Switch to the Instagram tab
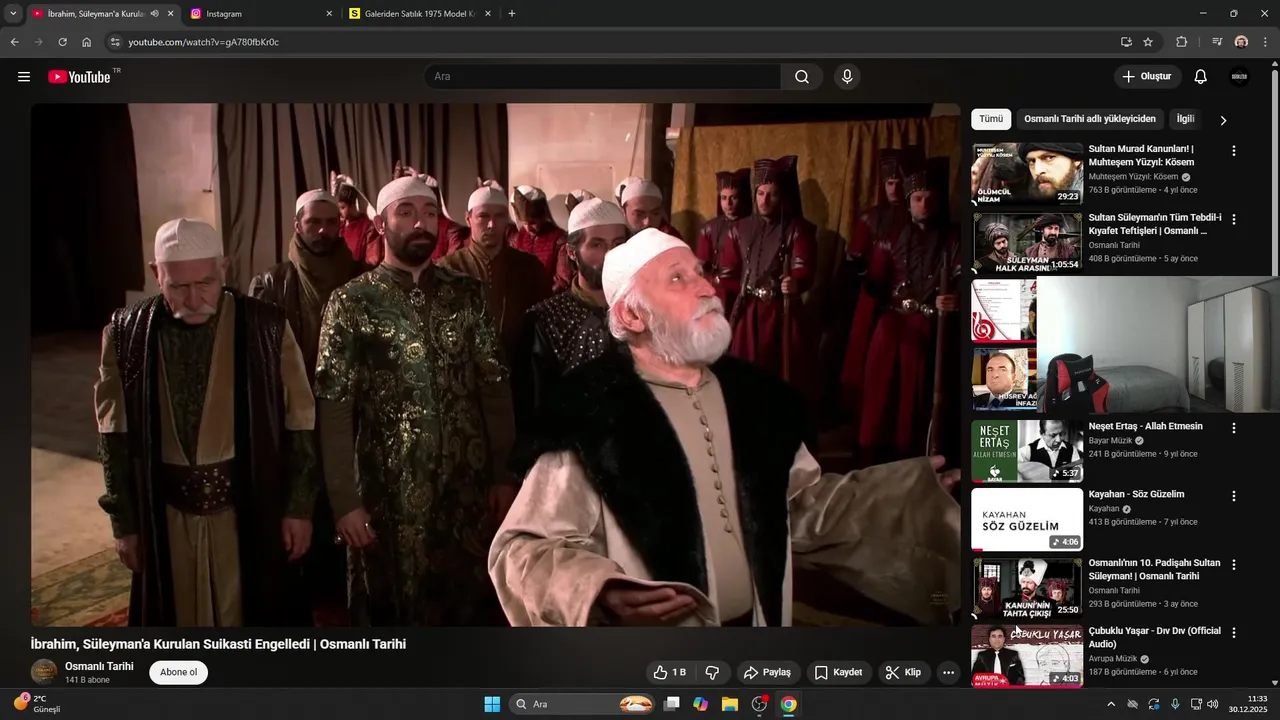 click(262, 14)
